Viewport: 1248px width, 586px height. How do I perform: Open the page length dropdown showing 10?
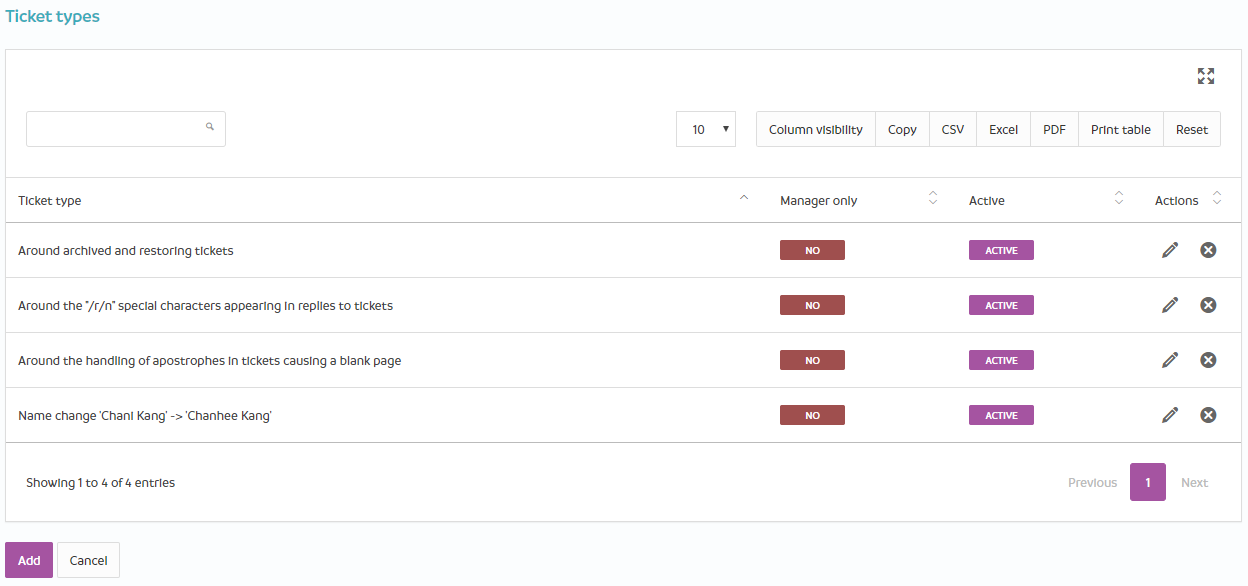pyautogui.click(x=706, y=129)
